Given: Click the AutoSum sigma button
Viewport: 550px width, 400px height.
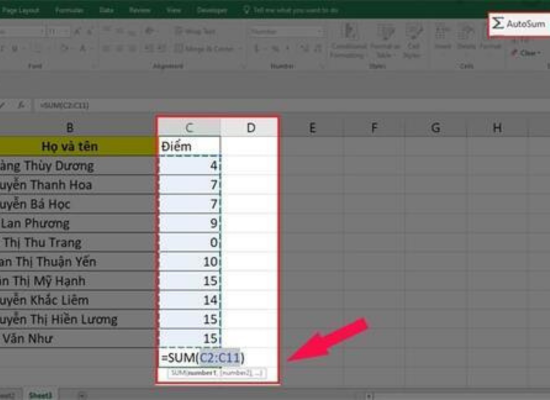Looking at the screenshot, I should pos(519,24).
